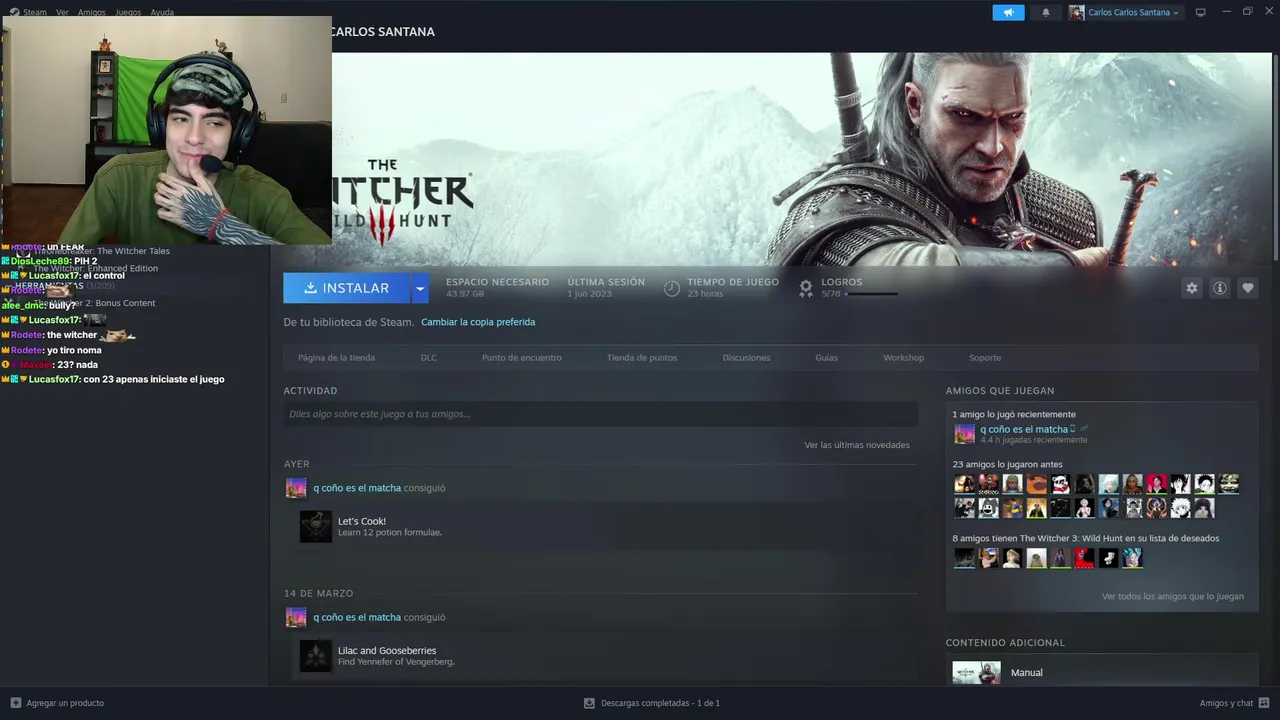The image size is (1280, 720).
Task: Open q coño es el matcha under Amigos que juegan
Action: point(1024,429)
